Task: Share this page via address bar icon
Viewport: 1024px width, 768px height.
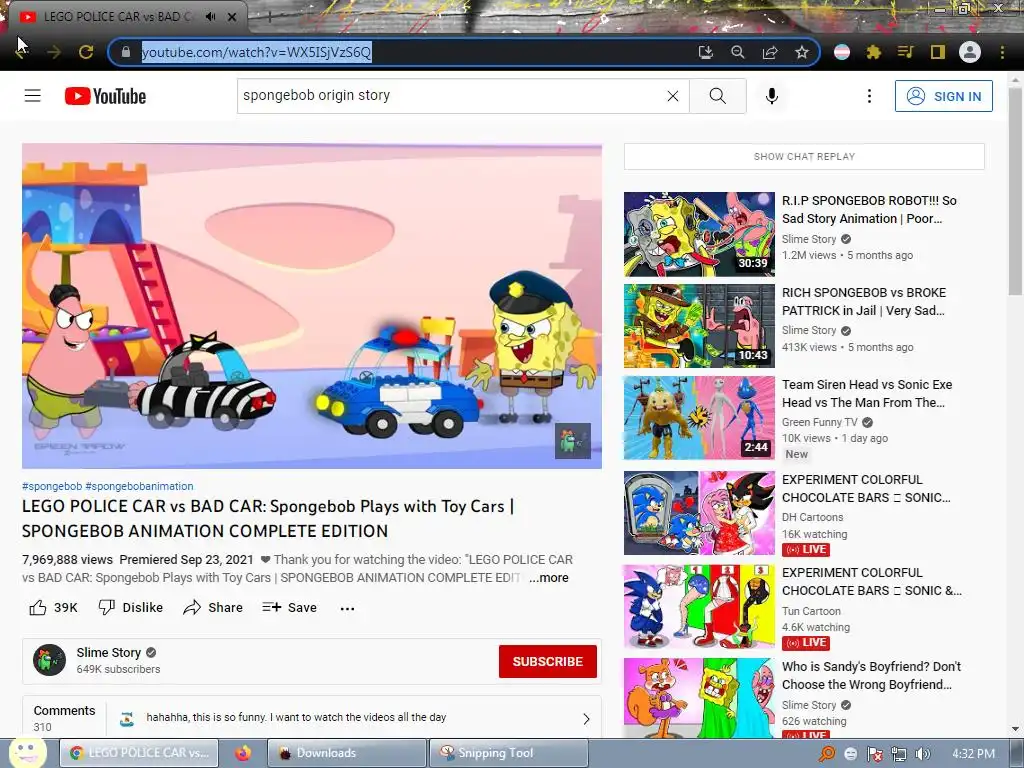Action: pyautogui.click(x=770, y=52)
